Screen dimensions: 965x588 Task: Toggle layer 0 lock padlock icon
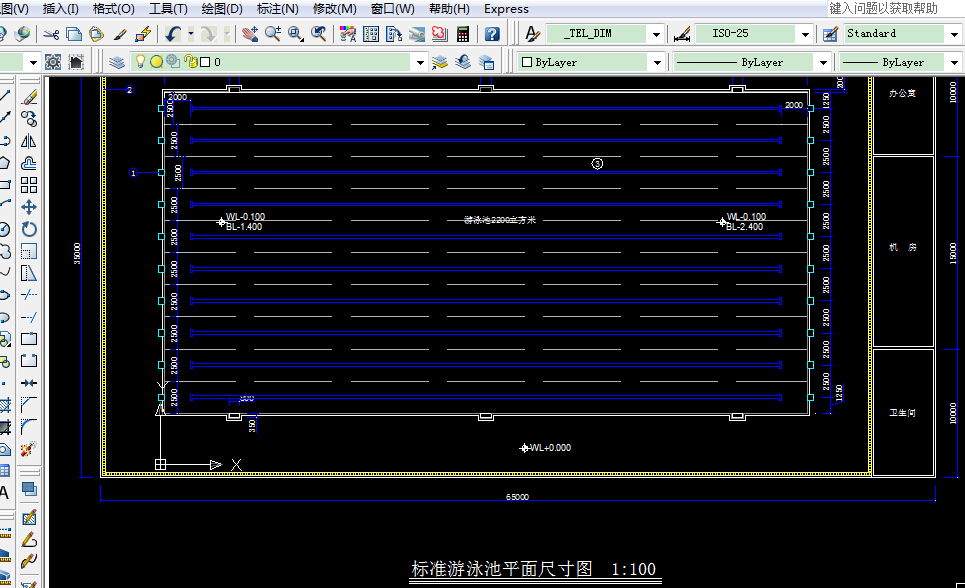(190, 62)
